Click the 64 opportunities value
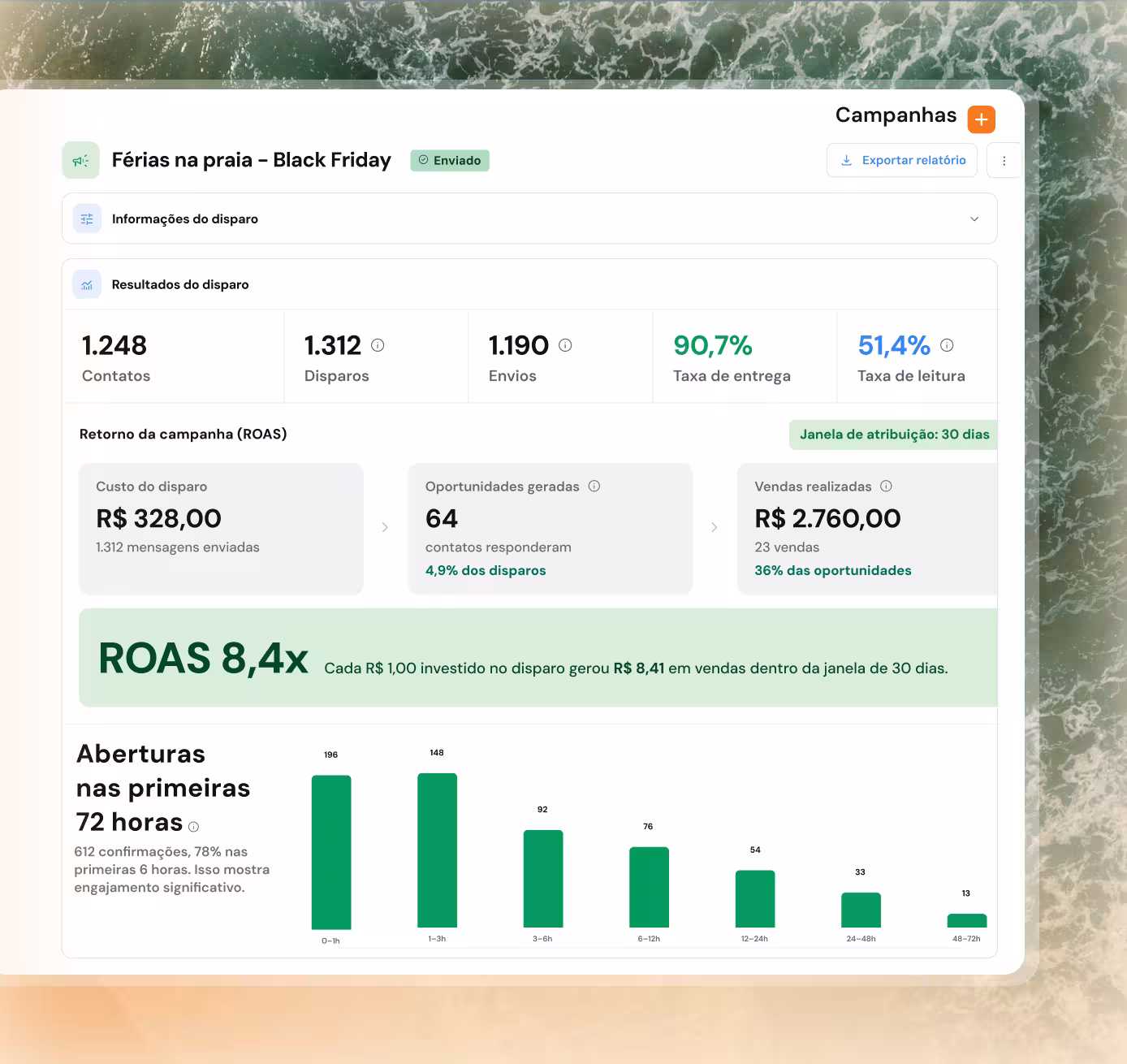The width and height of the screenshot is (1127, 1064). coord(442,518)
